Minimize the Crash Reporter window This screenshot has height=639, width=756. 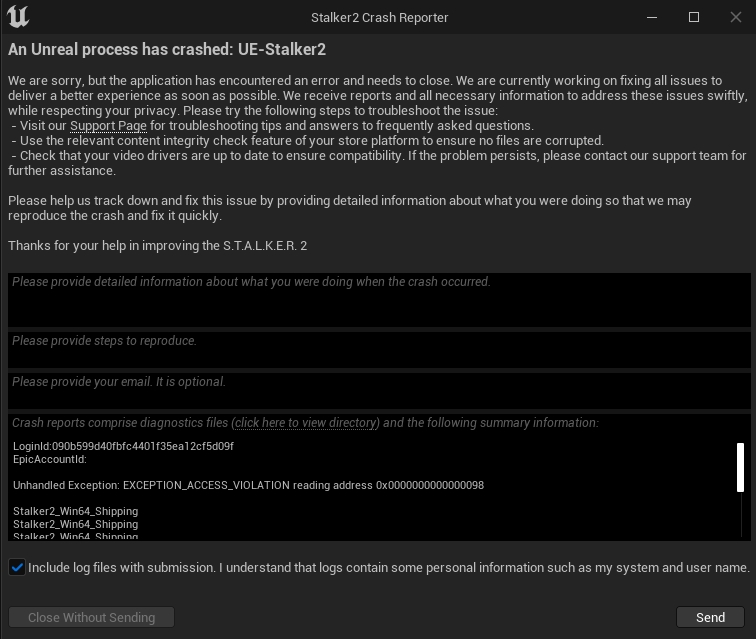click(652, 17)
